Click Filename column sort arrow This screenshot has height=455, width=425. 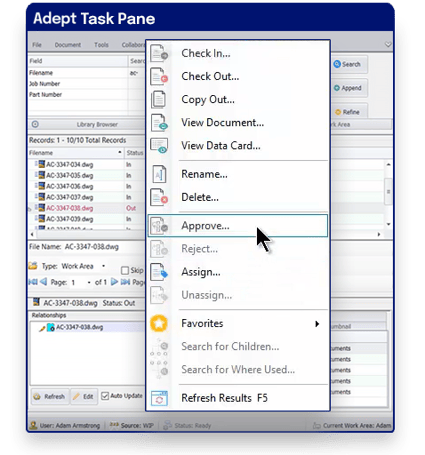click(120, 152)
